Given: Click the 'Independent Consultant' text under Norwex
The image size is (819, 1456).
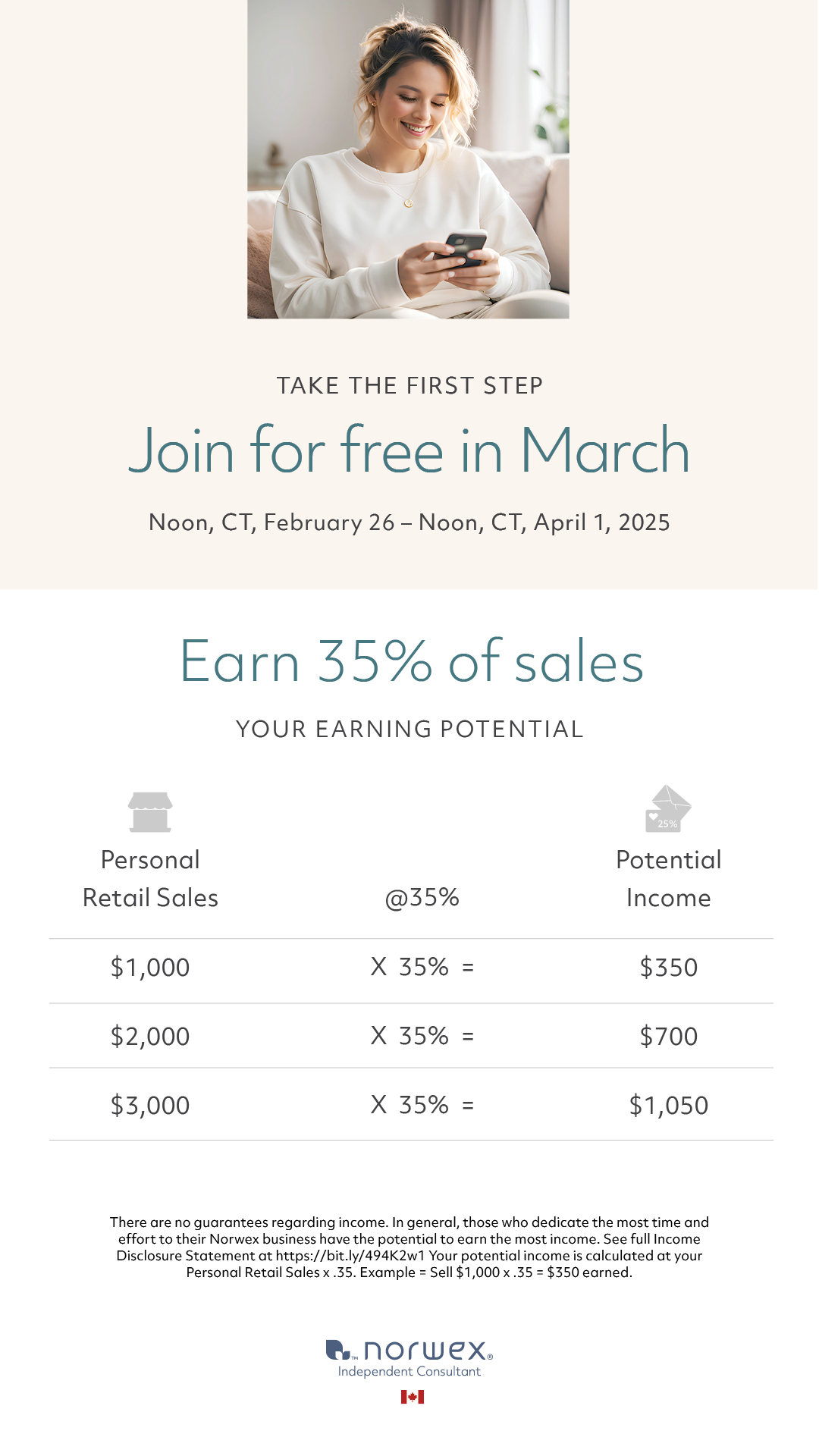Looking at the screenshot, I should click(x=409, y=1371).
